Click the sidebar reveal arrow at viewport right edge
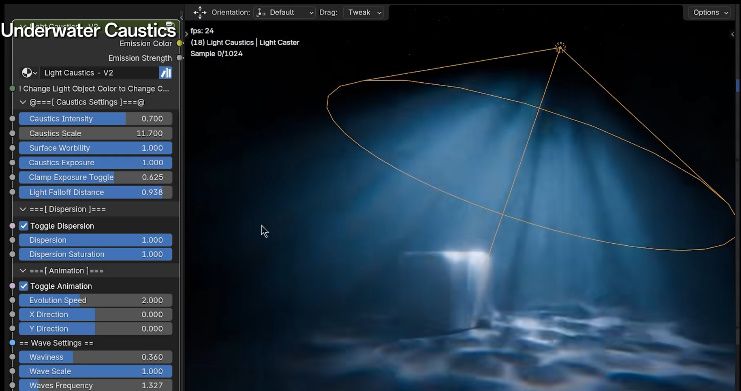The image size is (741, 391). 733,34
